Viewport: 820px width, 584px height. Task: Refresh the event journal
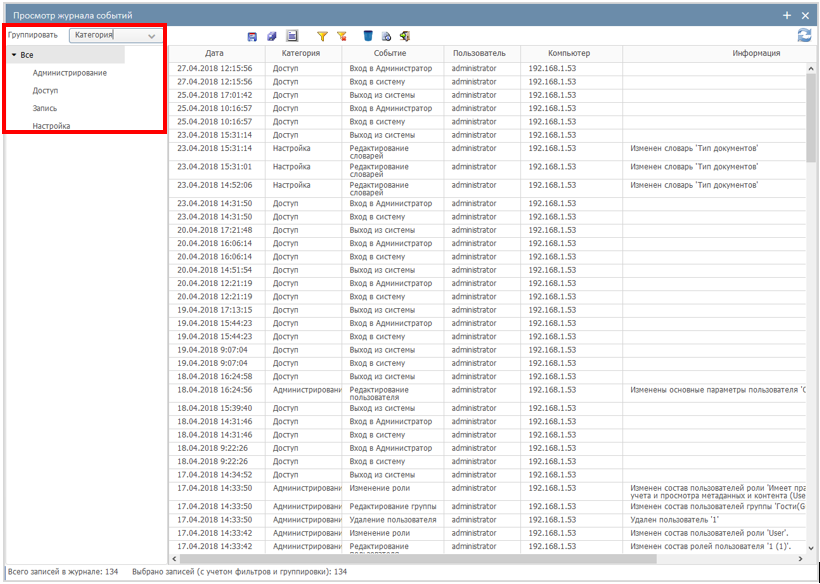[804, 36]
